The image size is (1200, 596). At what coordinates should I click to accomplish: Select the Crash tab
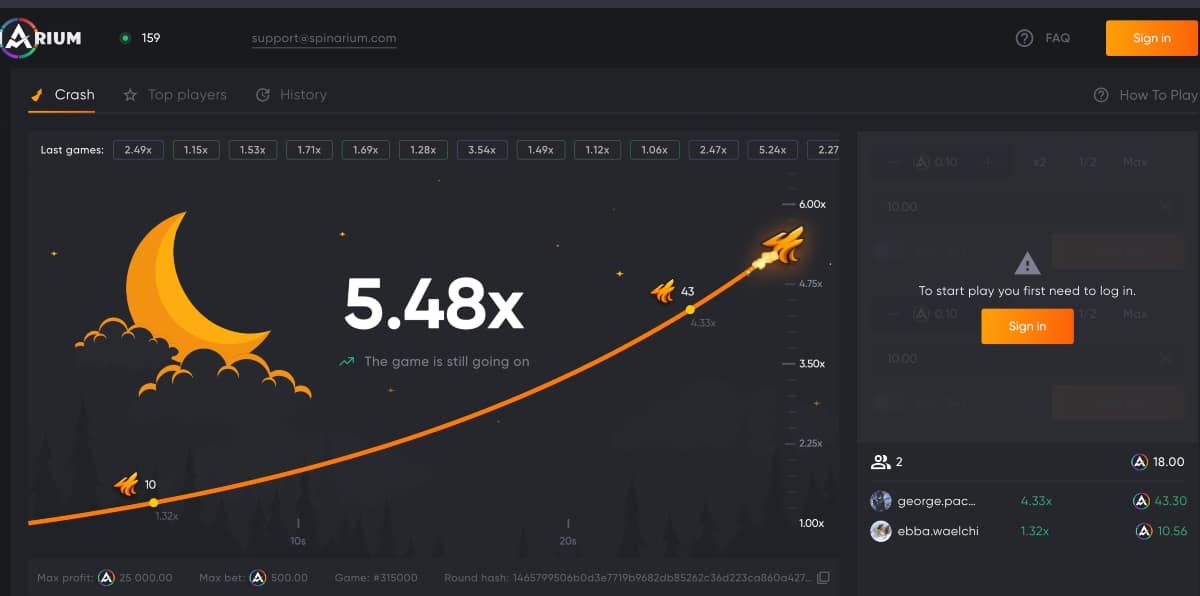tap(62, 95)
